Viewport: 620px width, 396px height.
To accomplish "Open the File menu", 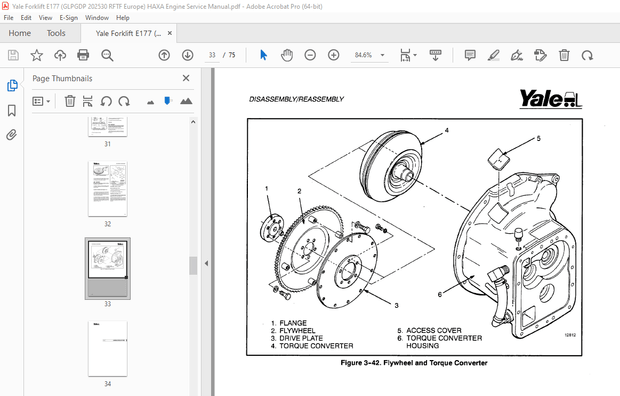I will tap(8, 18).
